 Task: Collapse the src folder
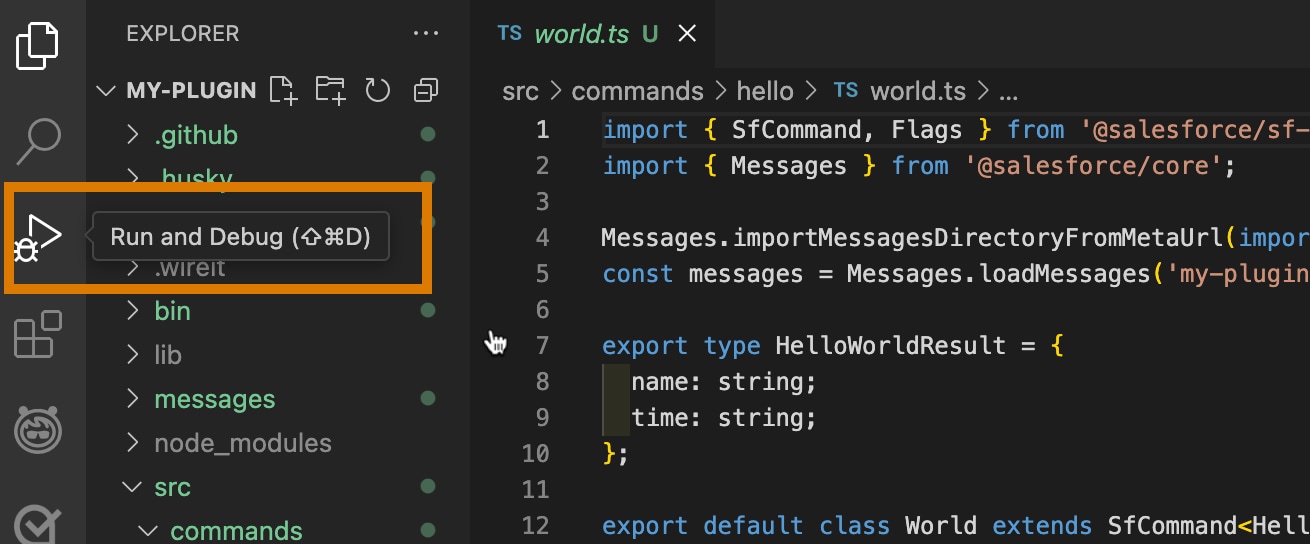coord(131,487)
